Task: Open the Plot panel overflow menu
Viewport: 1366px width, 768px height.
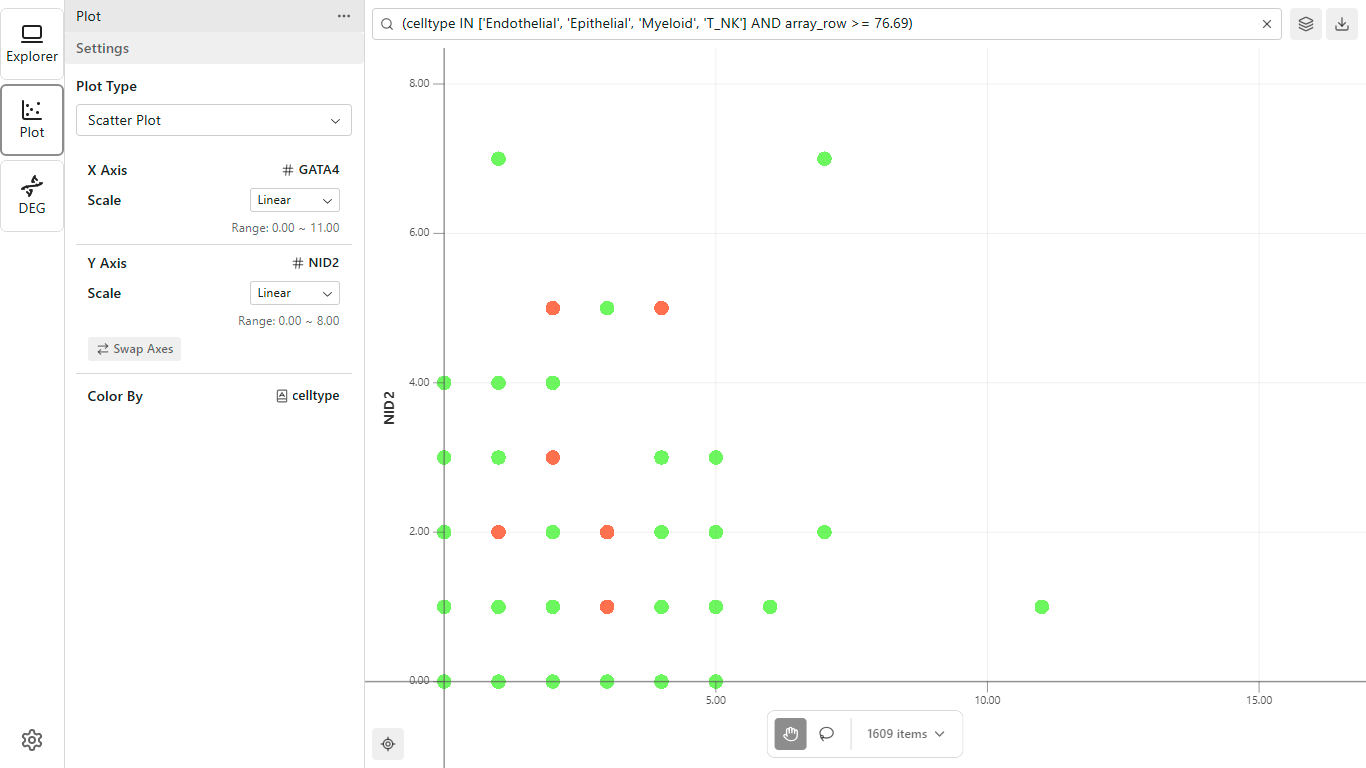Action: [344, 16]
